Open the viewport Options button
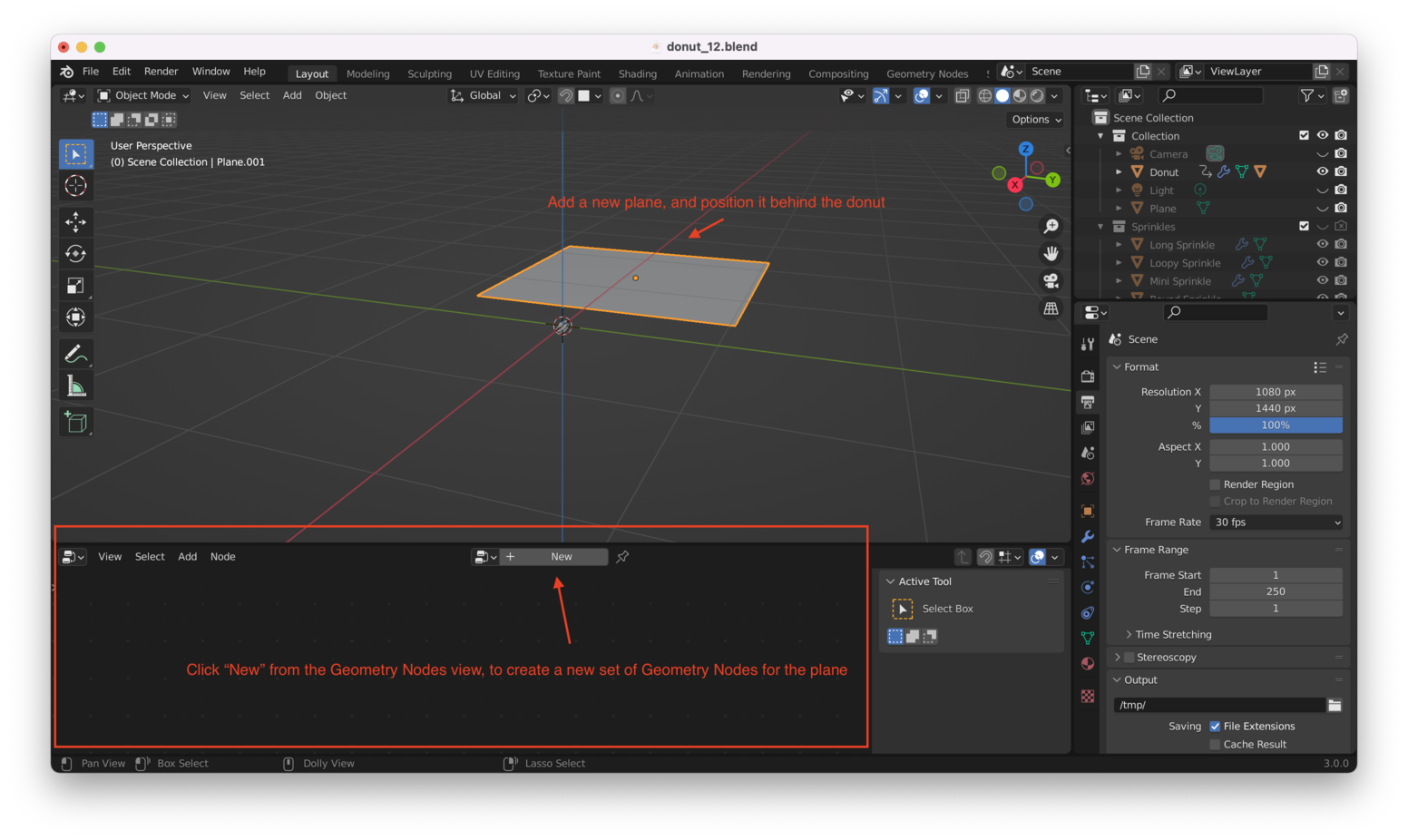 point(1036,120)
